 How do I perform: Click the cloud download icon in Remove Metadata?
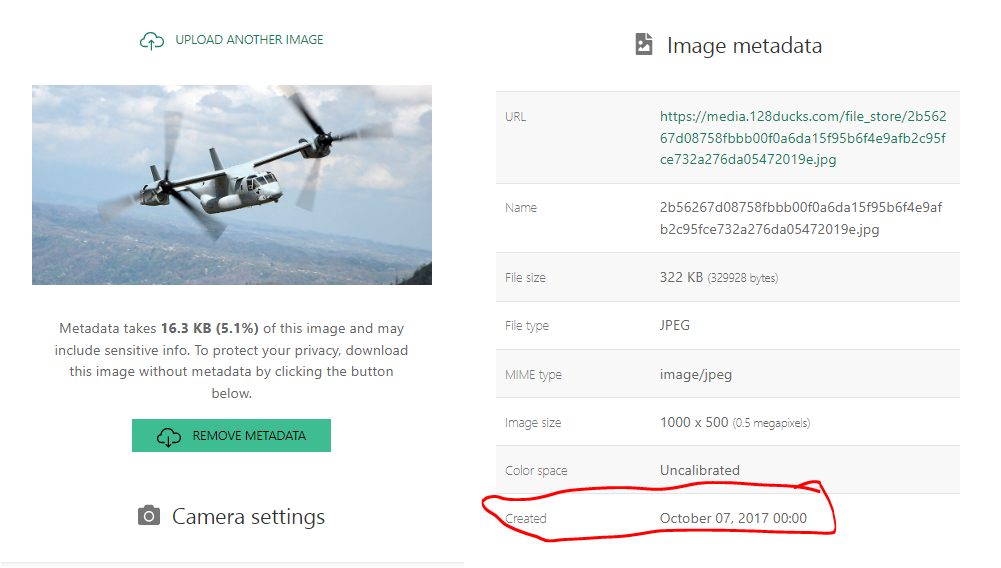(x=169, y=437)
